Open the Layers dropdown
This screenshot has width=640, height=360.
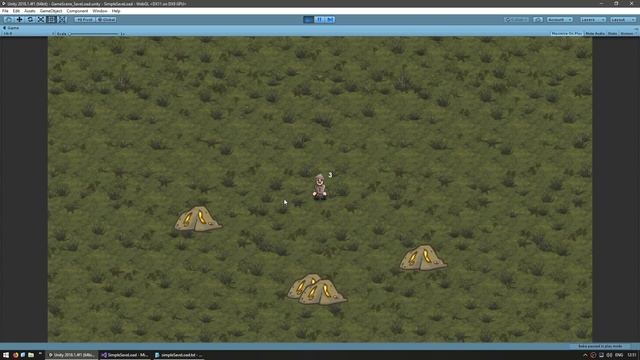coord(593,20)
